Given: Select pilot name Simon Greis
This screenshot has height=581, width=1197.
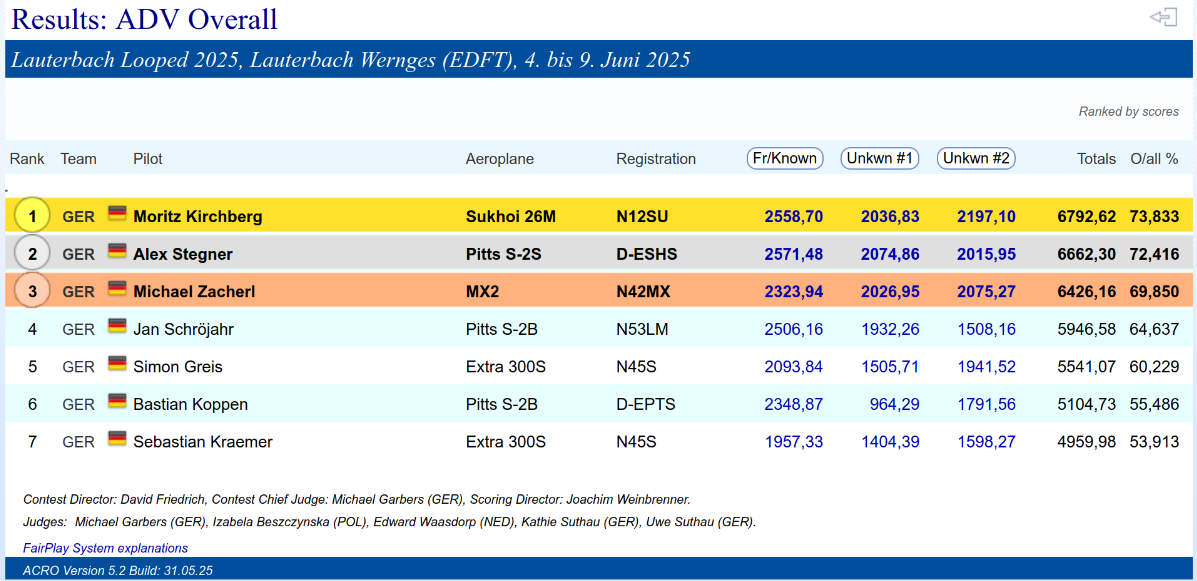Looking at the screenshot, I should (178, 366).
